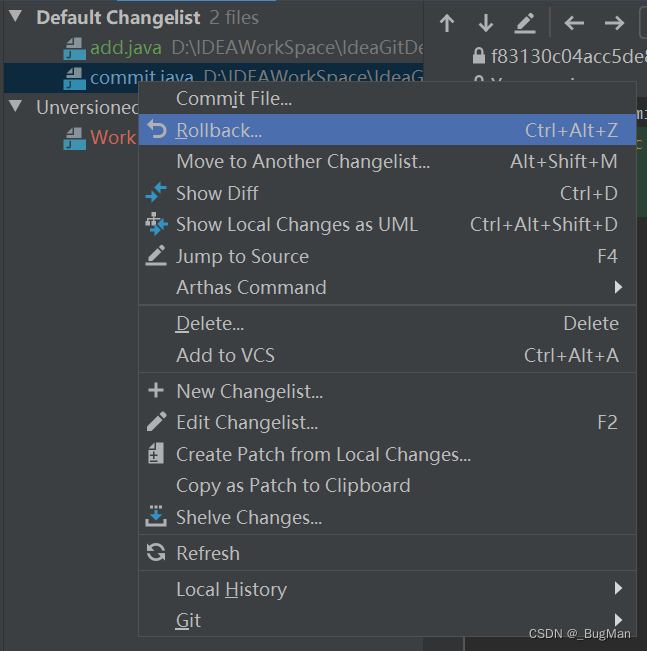Open Local History submenu

[x=387, y=590]
